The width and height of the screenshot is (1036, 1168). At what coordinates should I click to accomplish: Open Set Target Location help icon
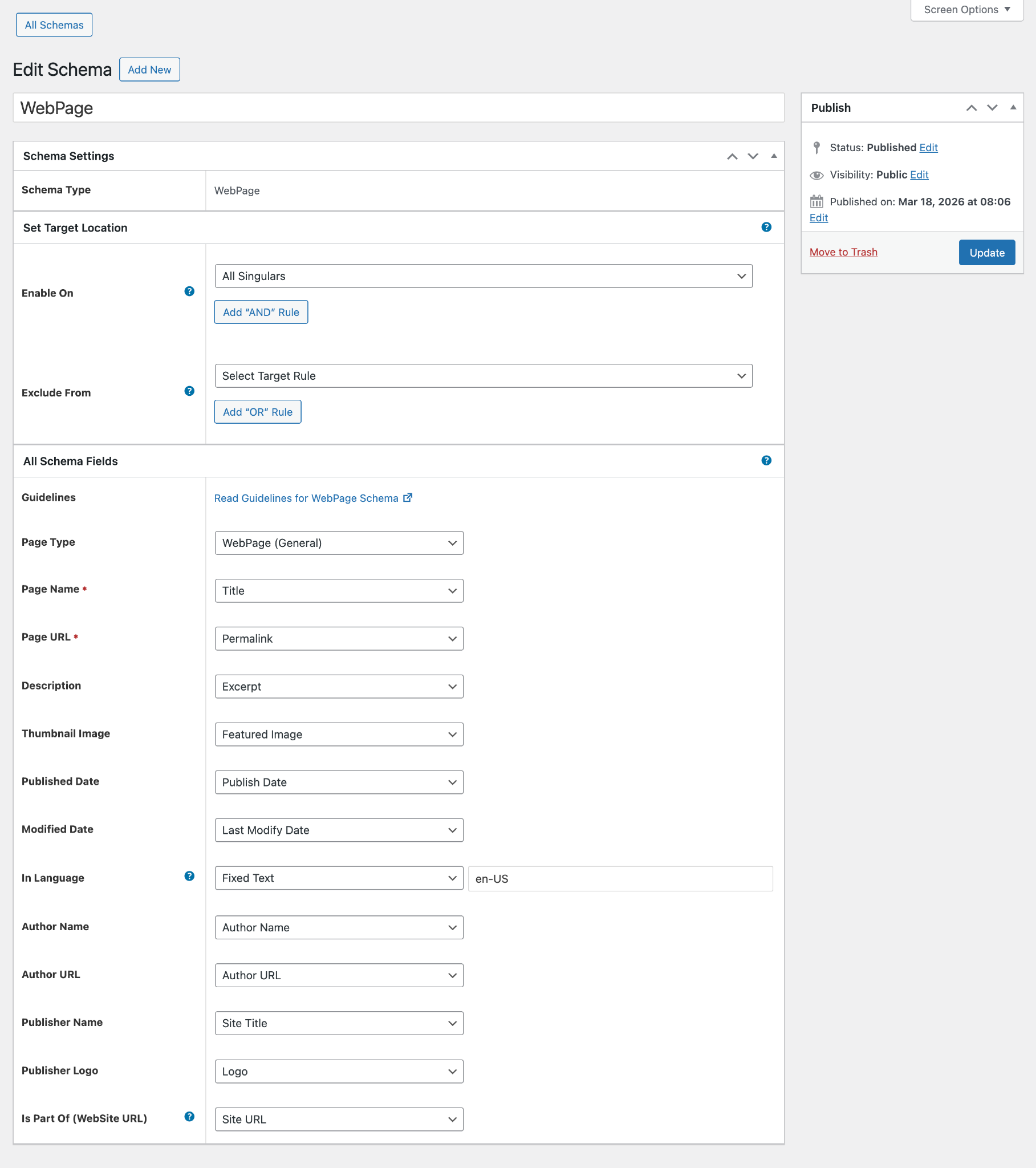(x=766, y=228)
